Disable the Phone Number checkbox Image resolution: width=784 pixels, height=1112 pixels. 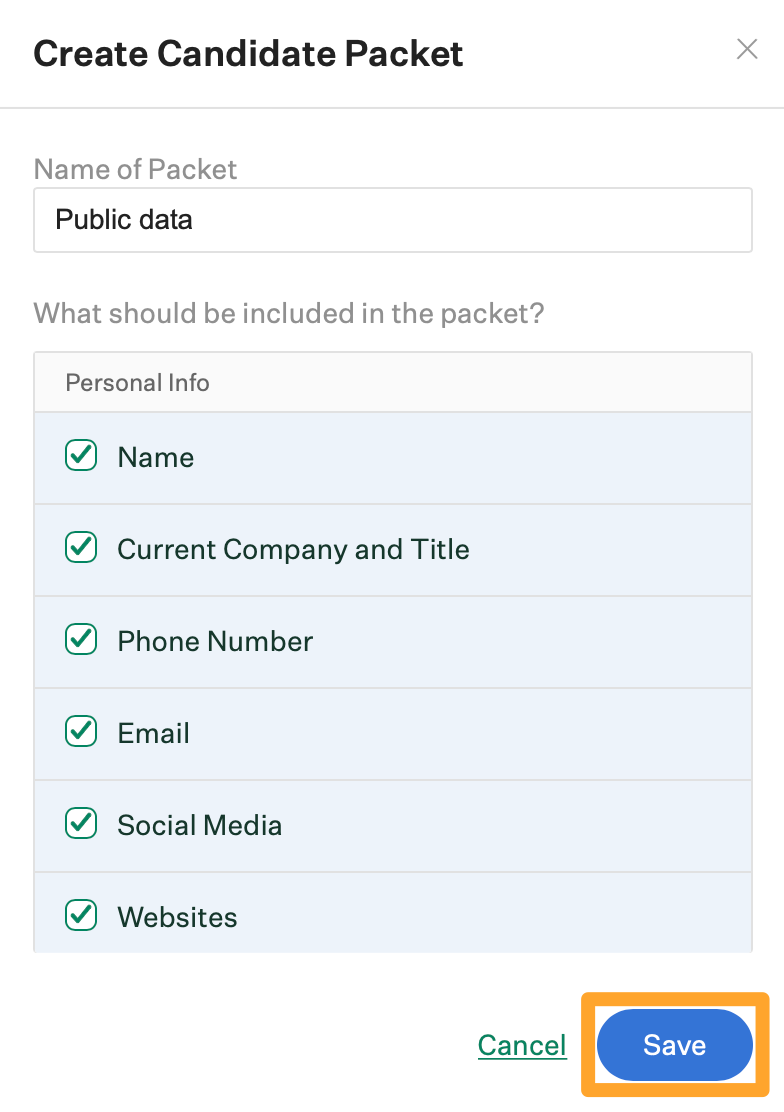point(81,640)
